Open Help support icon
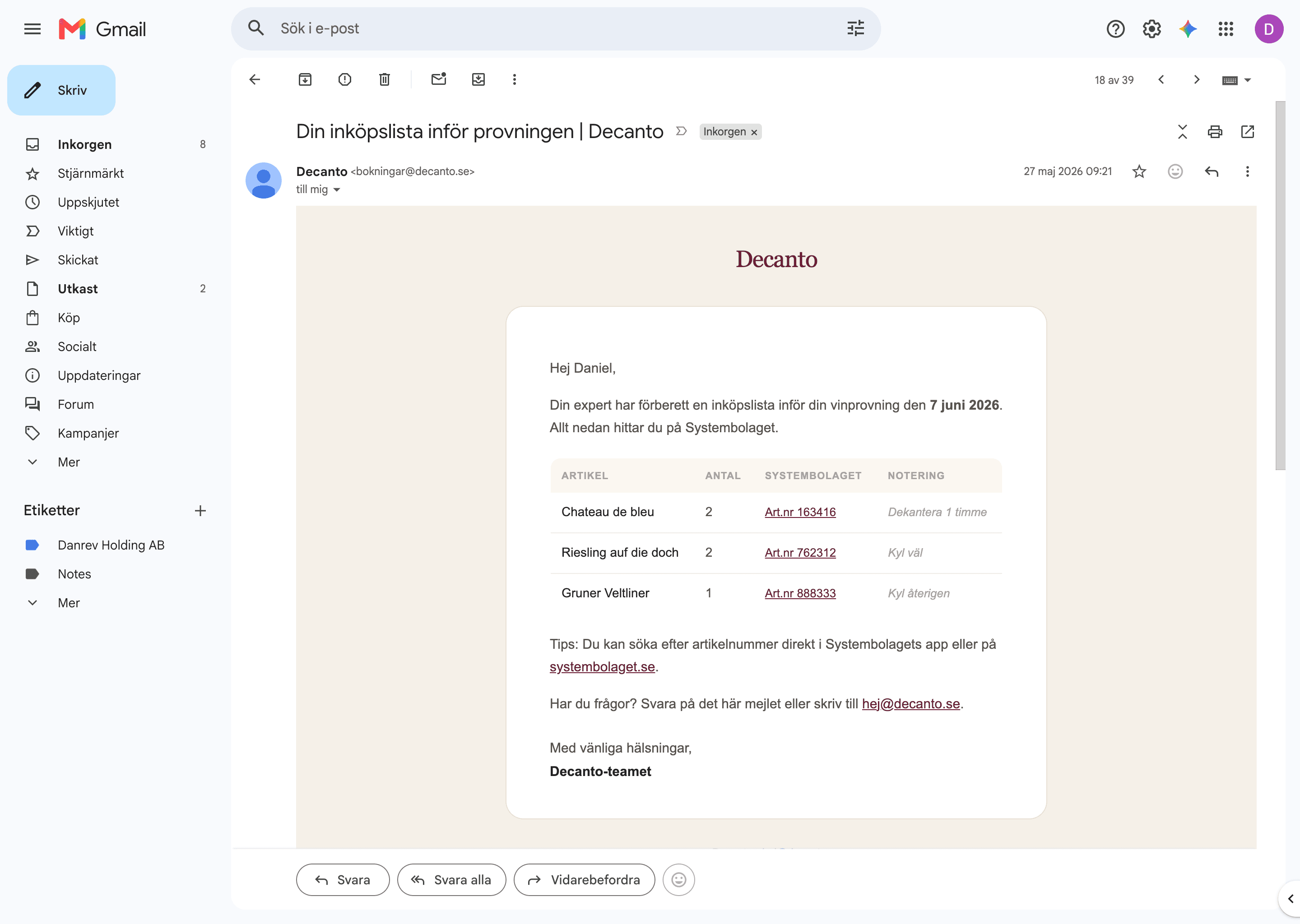Screen dimensions: 1300x924 1115,28
